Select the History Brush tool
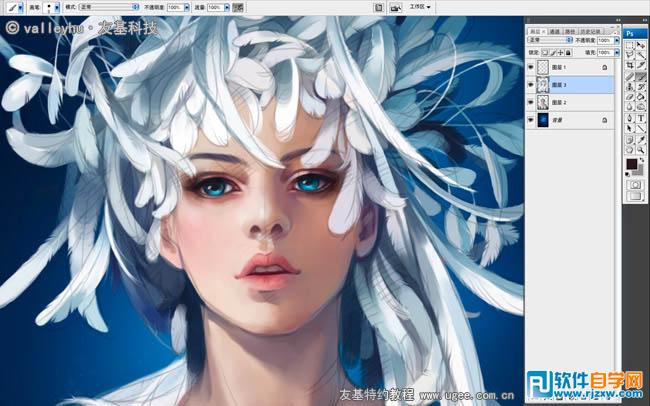The image size is (650, 406). (x=641, y=87)
